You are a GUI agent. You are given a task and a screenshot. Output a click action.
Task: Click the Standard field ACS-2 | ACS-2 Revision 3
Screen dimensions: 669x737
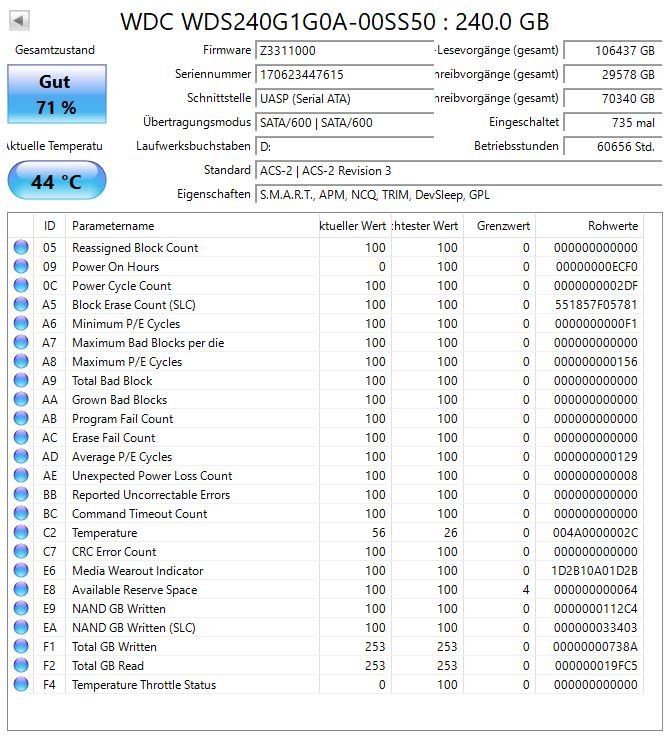point(458,171)
